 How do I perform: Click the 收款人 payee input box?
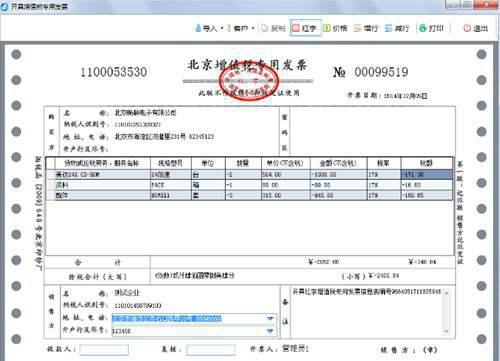point(104,350)
